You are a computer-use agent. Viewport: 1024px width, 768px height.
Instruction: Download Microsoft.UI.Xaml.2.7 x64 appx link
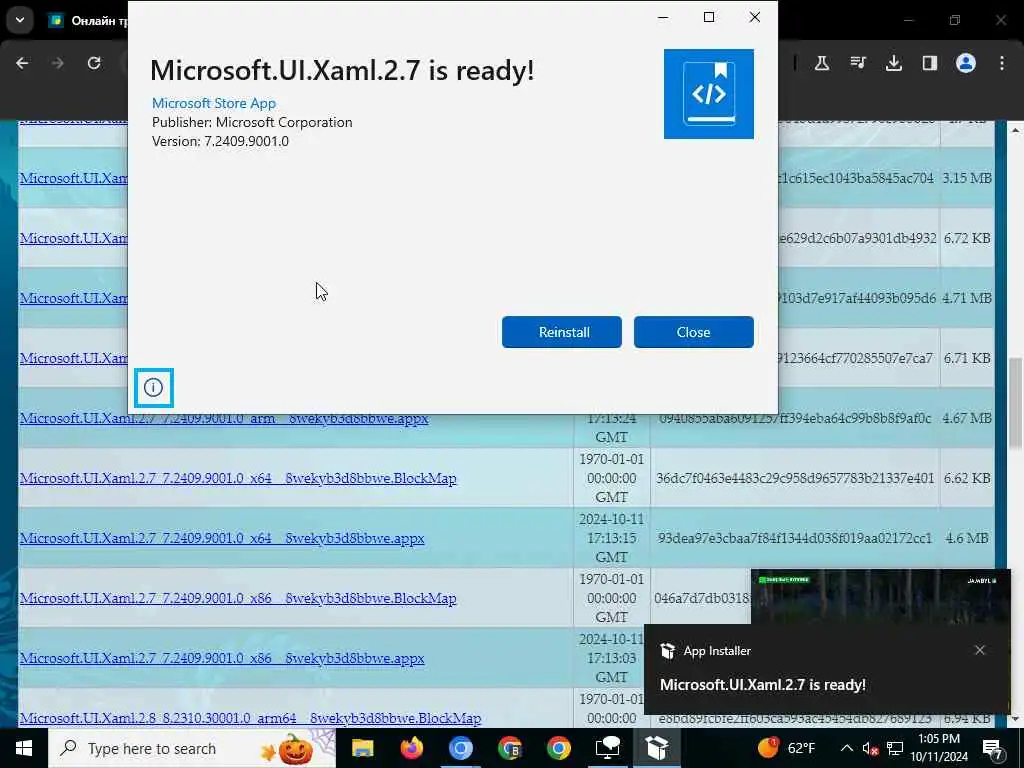point(222,538)
